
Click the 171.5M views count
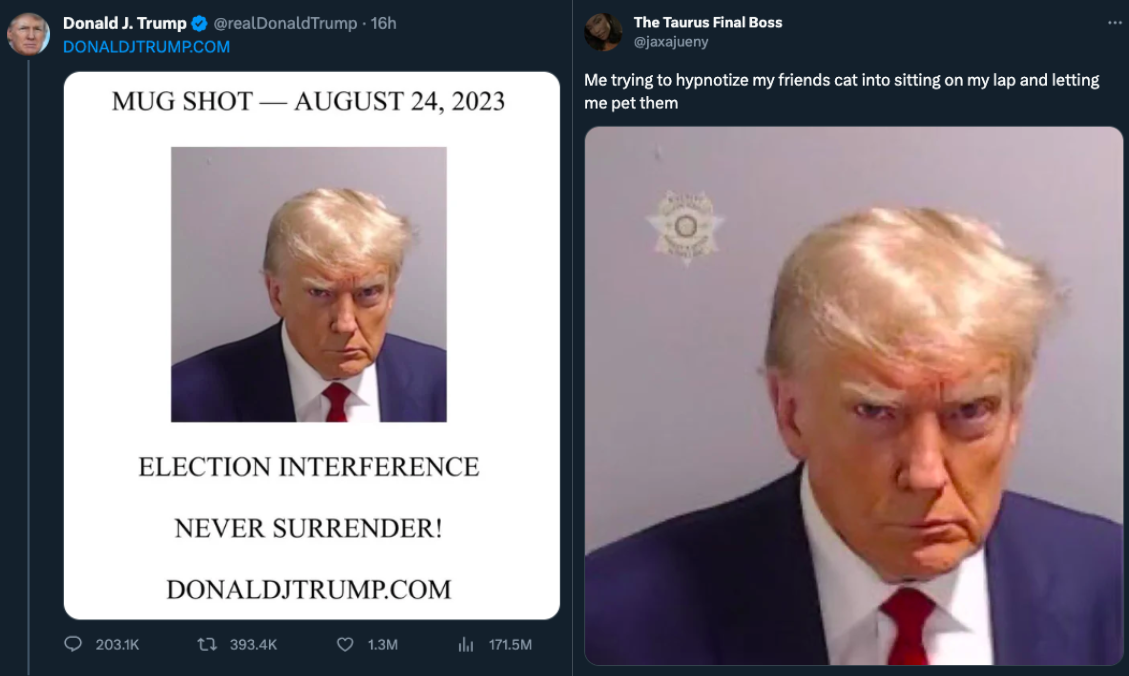coord(510,644)
